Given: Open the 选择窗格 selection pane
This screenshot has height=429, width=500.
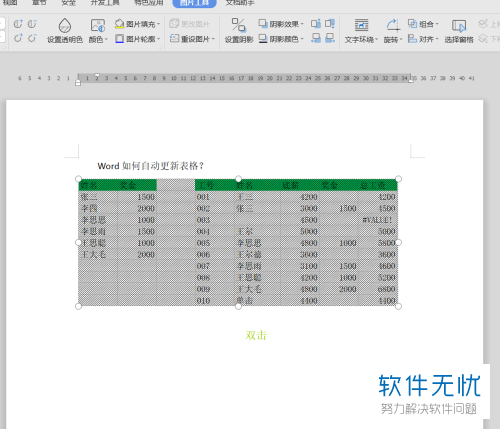Looking at the screenshot, I should (459, 31).
